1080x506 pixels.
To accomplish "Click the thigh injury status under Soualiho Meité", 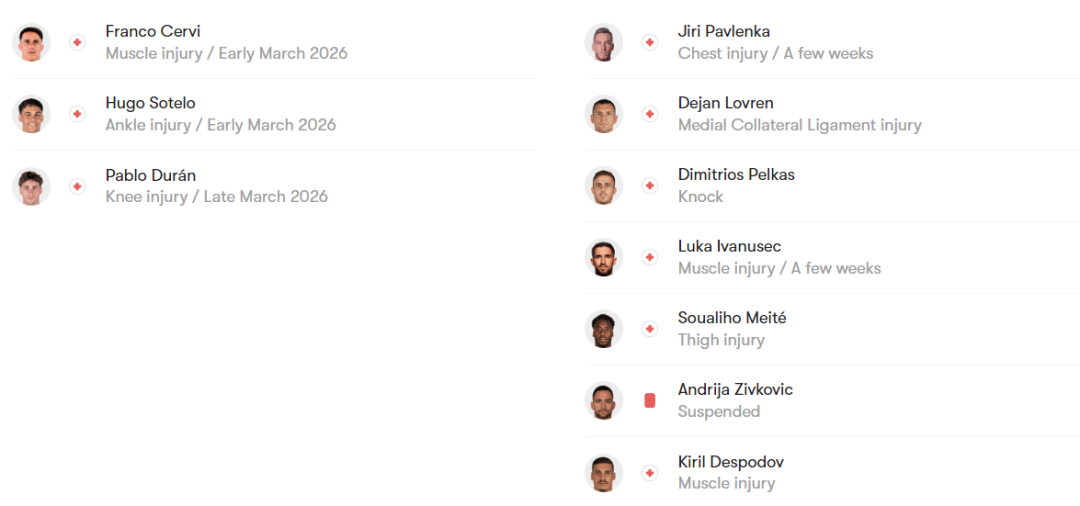I will pos(721,340).
